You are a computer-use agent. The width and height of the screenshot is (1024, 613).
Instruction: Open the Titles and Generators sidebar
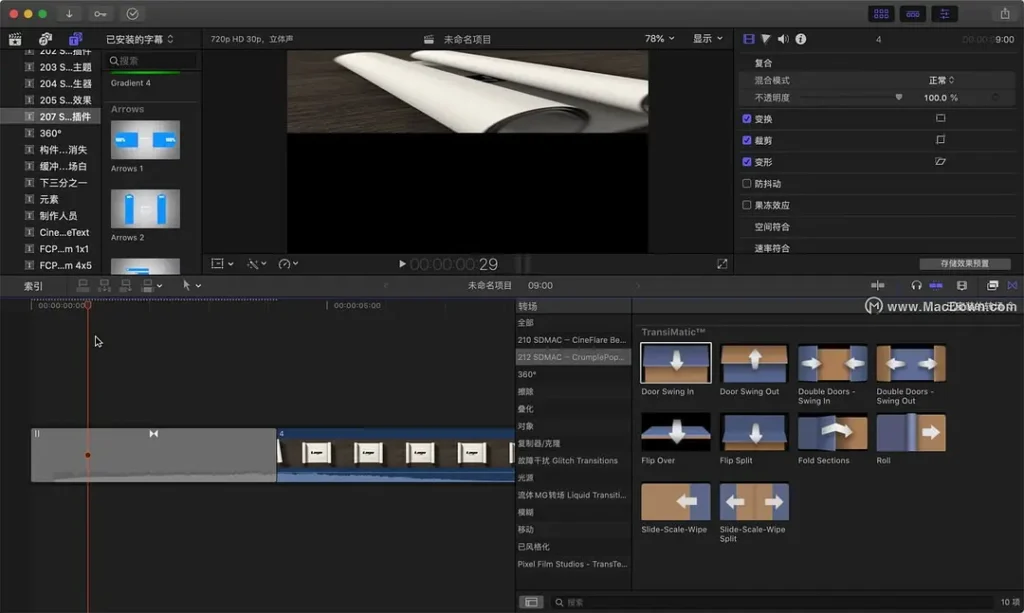tap(75, 39)
